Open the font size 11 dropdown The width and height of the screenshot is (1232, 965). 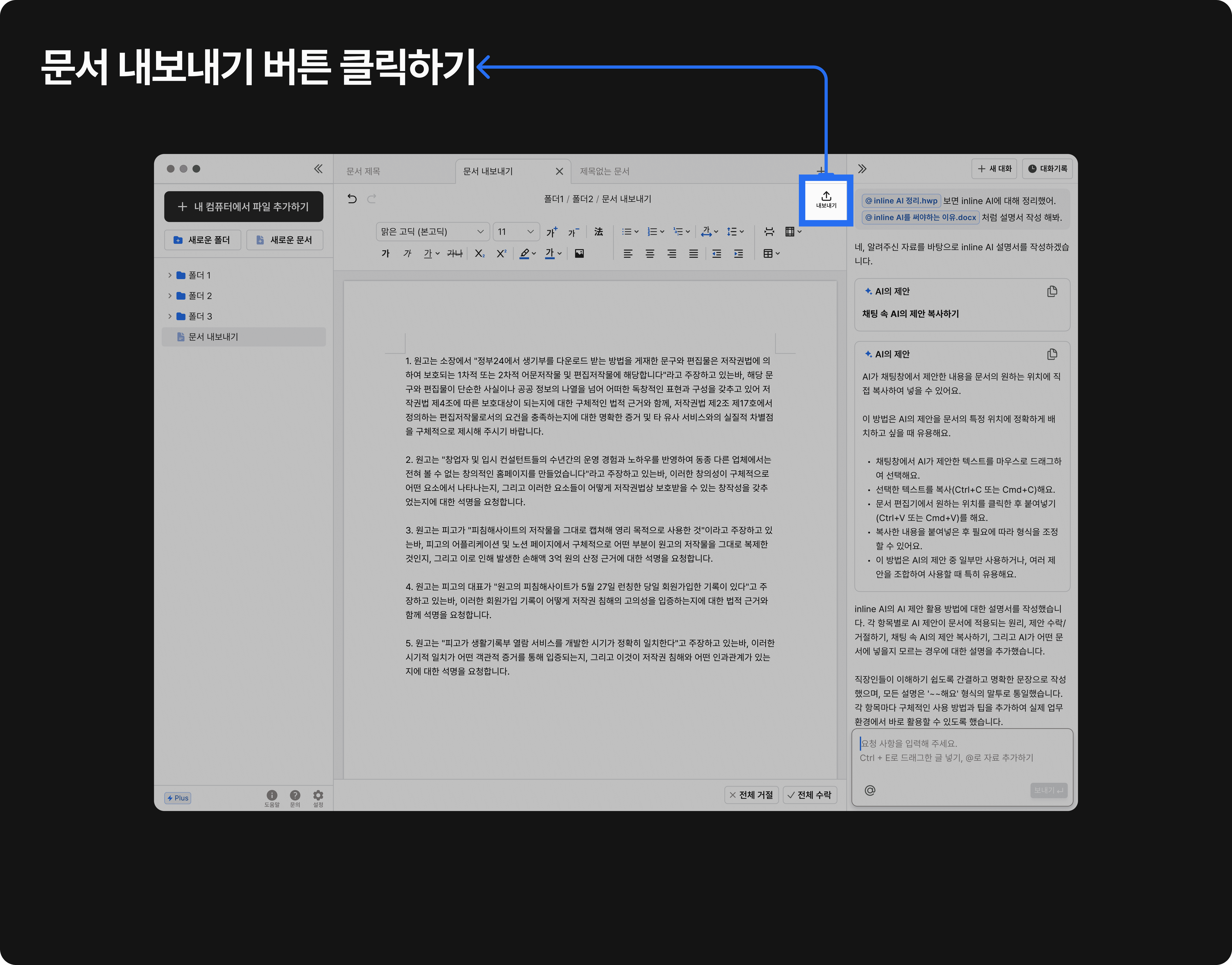pos(516,232)
